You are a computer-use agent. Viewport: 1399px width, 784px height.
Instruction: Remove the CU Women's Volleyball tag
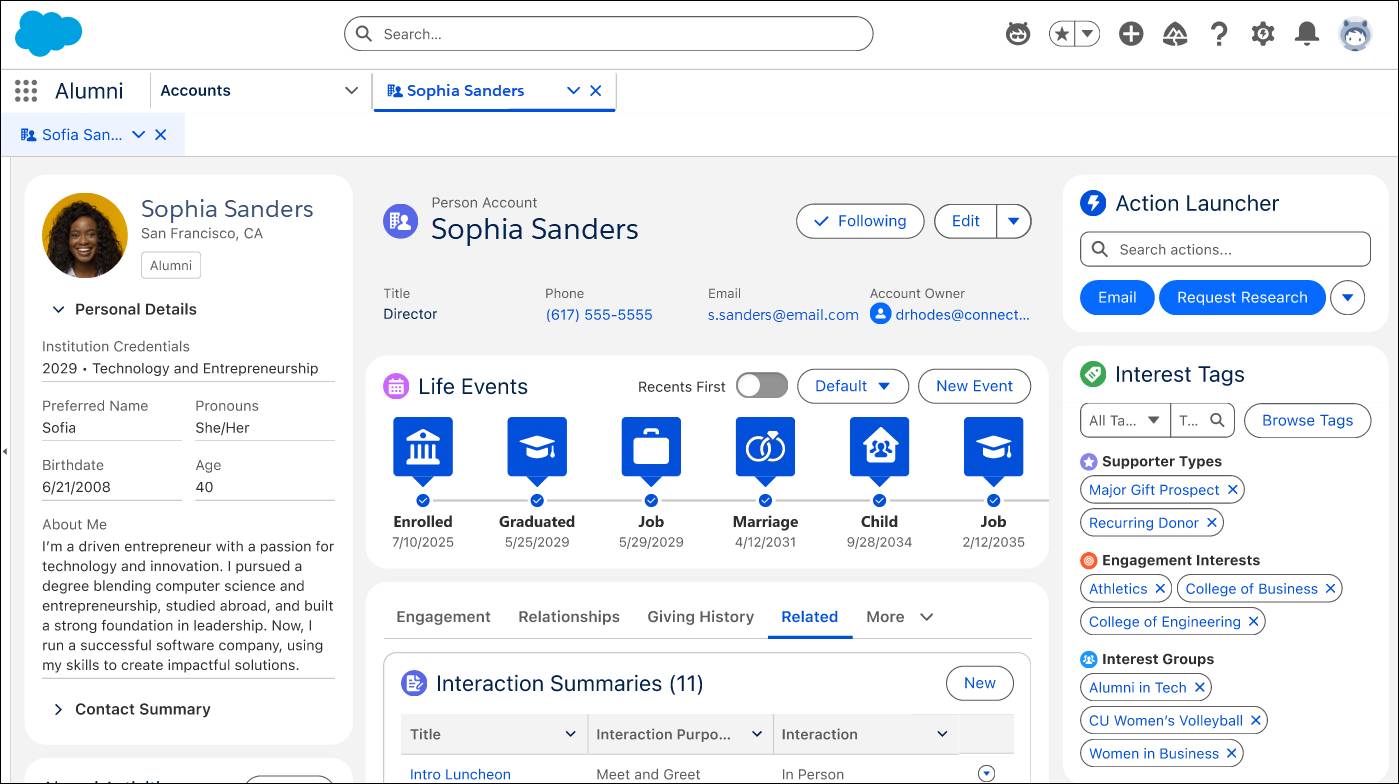click(1256, 721)
